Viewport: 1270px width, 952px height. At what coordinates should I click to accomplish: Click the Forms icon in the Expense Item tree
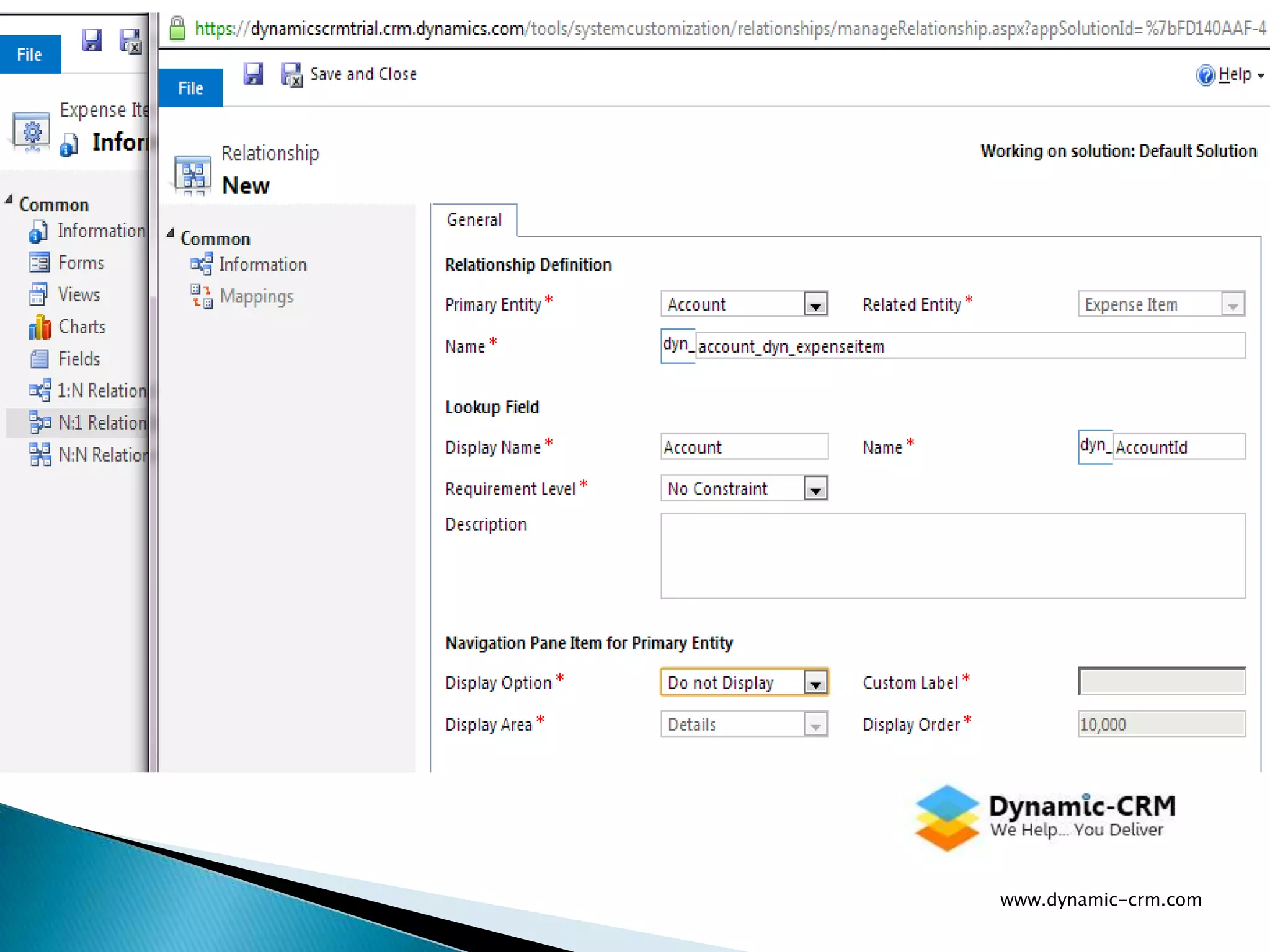[39, 262]
